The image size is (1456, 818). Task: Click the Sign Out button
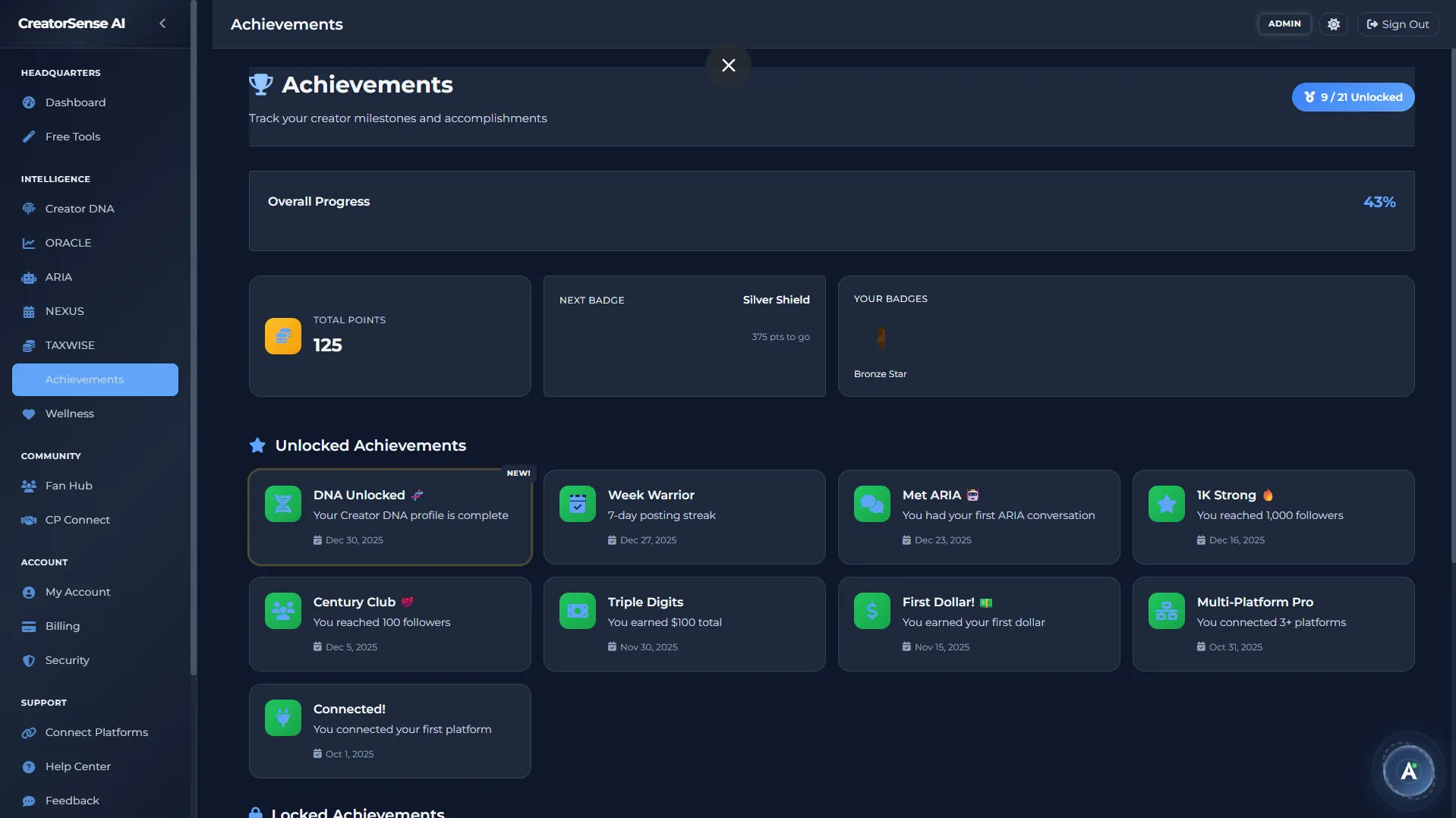1398,24
